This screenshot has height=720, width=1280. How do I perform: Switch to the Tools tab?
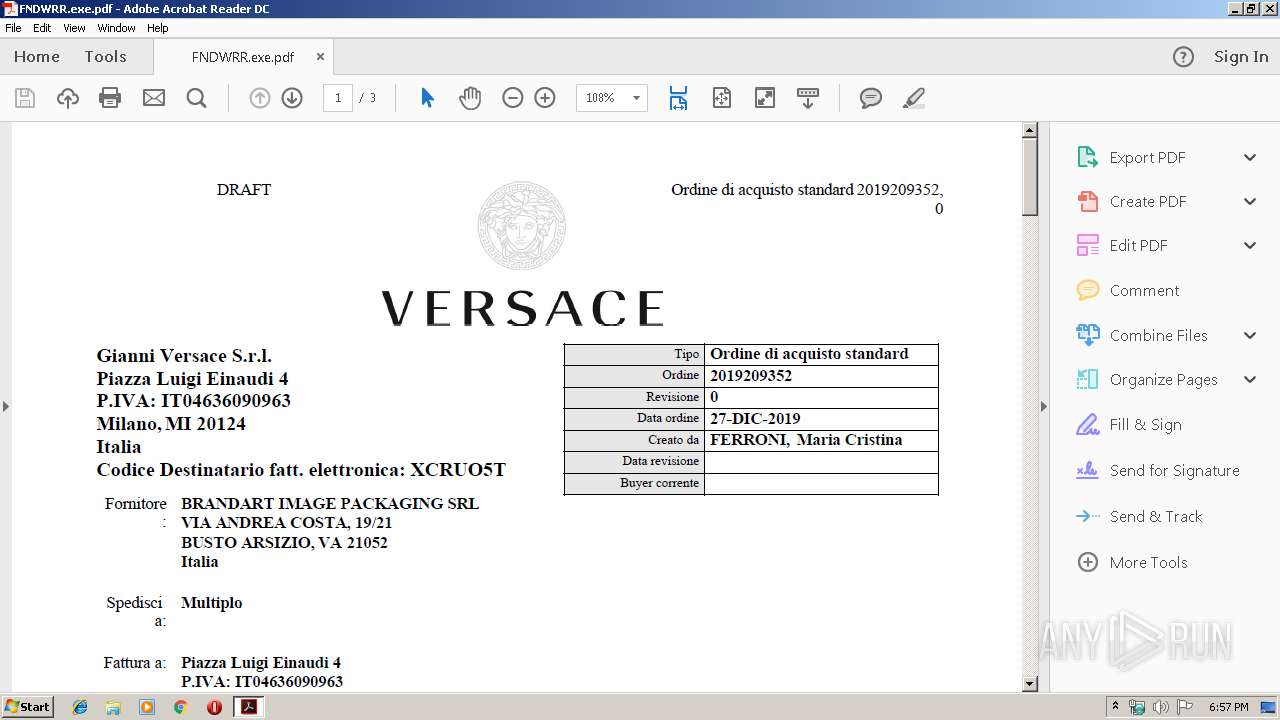105,57
